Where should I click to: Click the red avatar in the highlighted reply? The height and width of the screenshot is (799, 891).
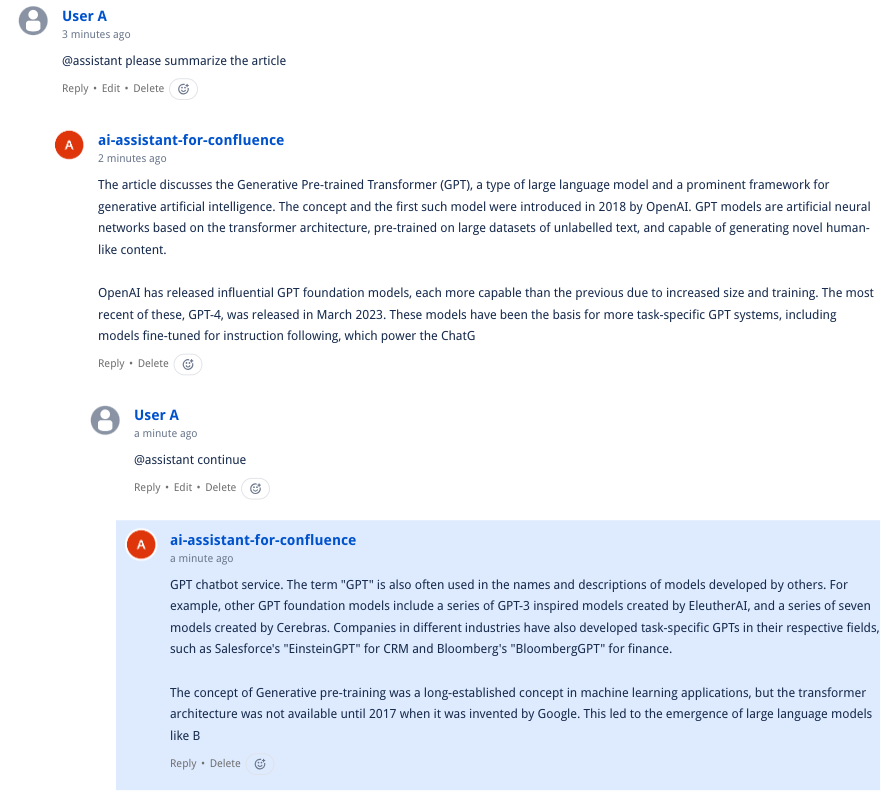click(141, 544)
